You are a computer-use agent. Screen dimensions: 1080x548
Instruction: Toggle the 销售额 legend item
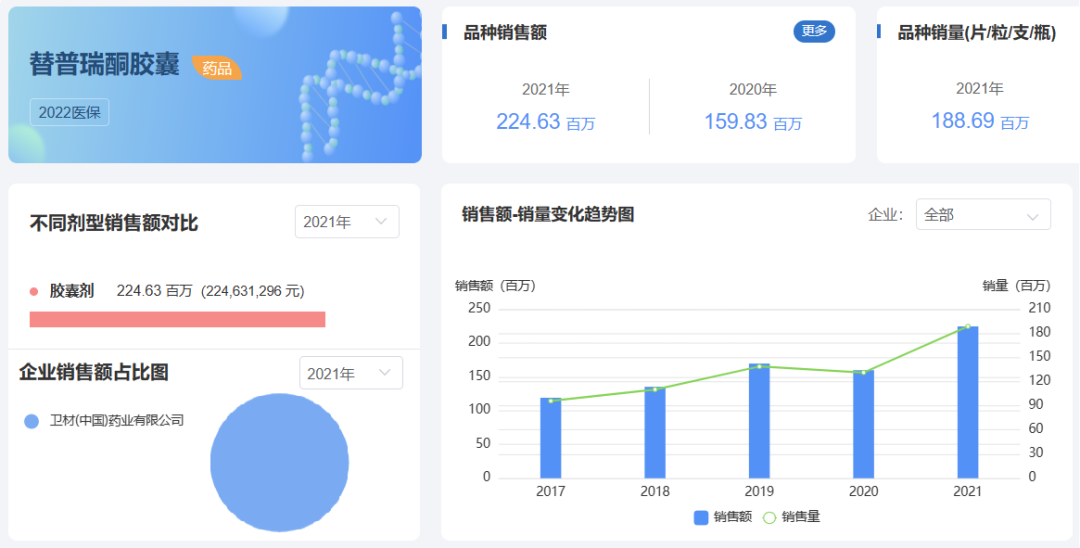723,517
